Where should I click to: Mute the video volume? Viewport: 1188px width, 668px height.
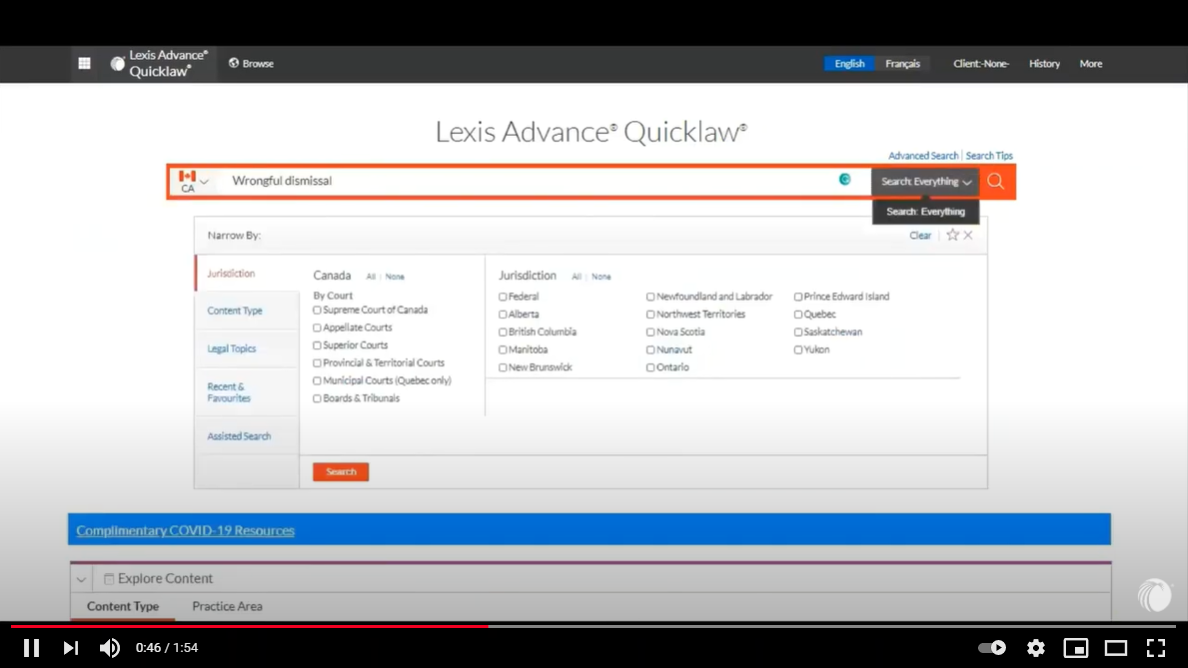pyautogui.click(x=110, y=648)
